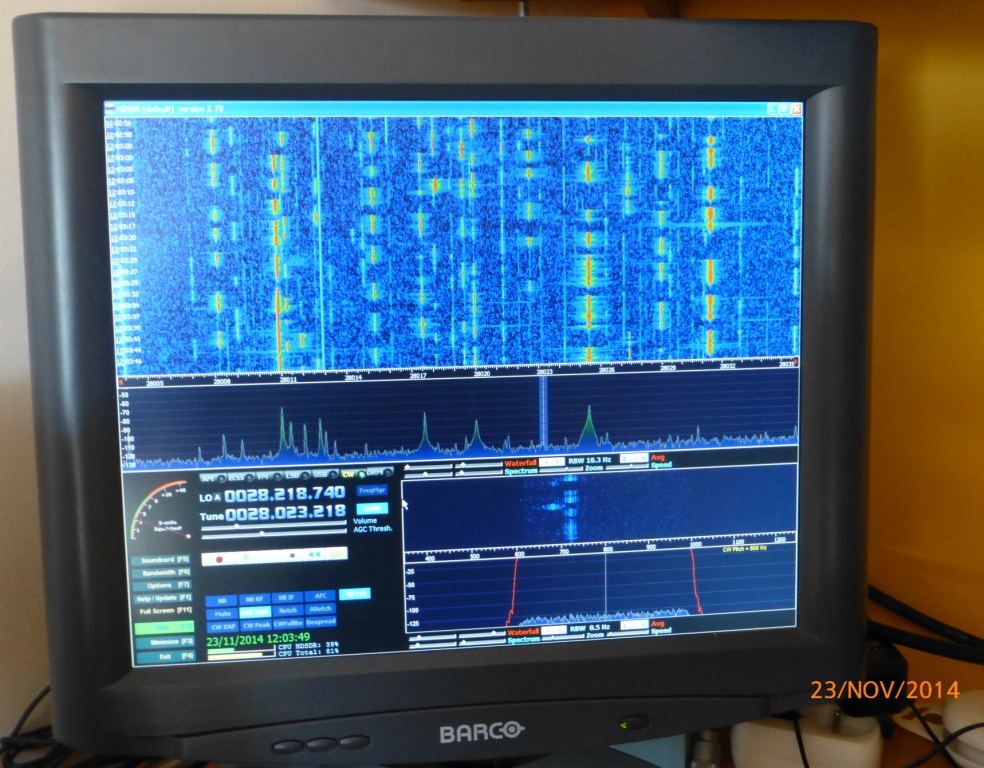The width and height of the screenshot is (984, 768).
Task: Open Help / Update [F1]
Action: coord(164,598)
